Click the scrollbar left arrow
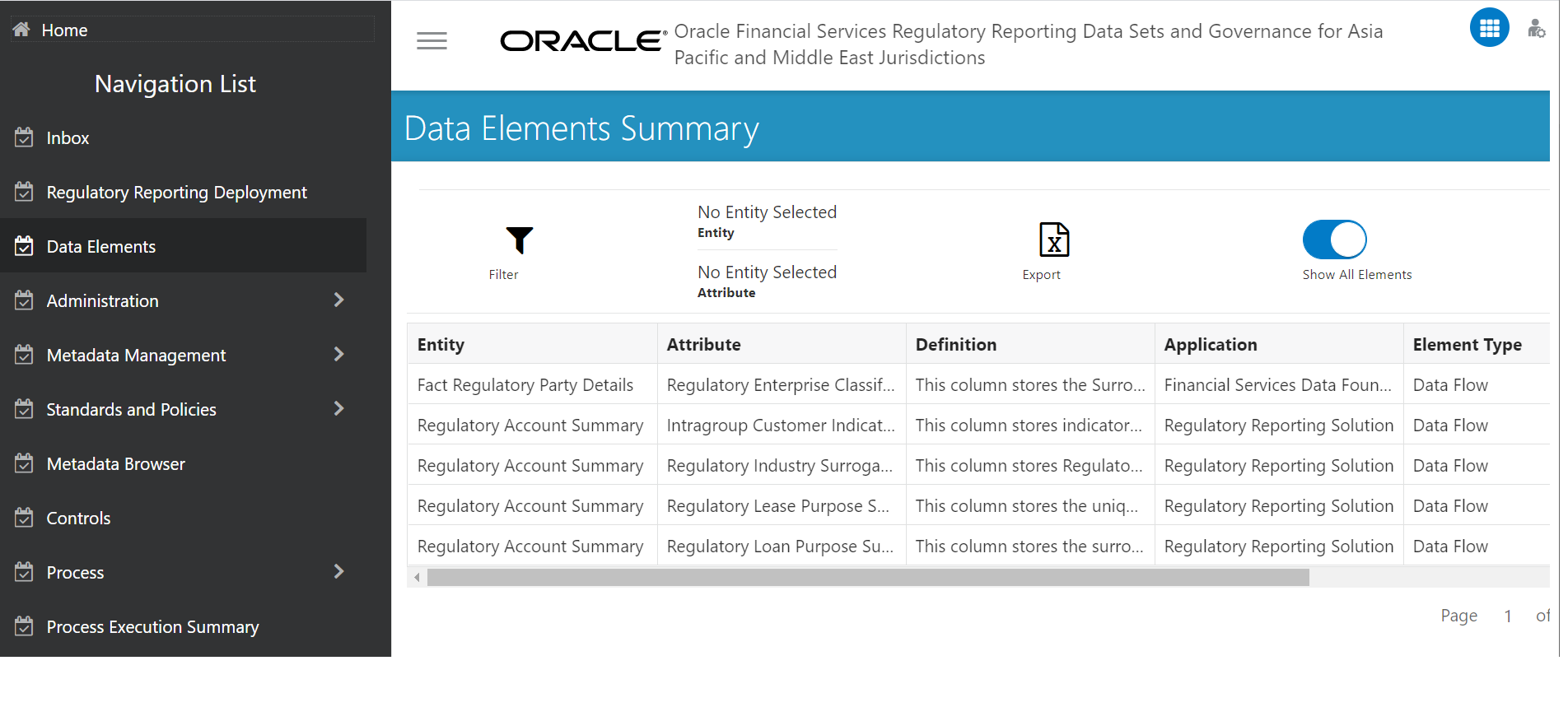The image size is (1568, 707). tap(417, 578)
